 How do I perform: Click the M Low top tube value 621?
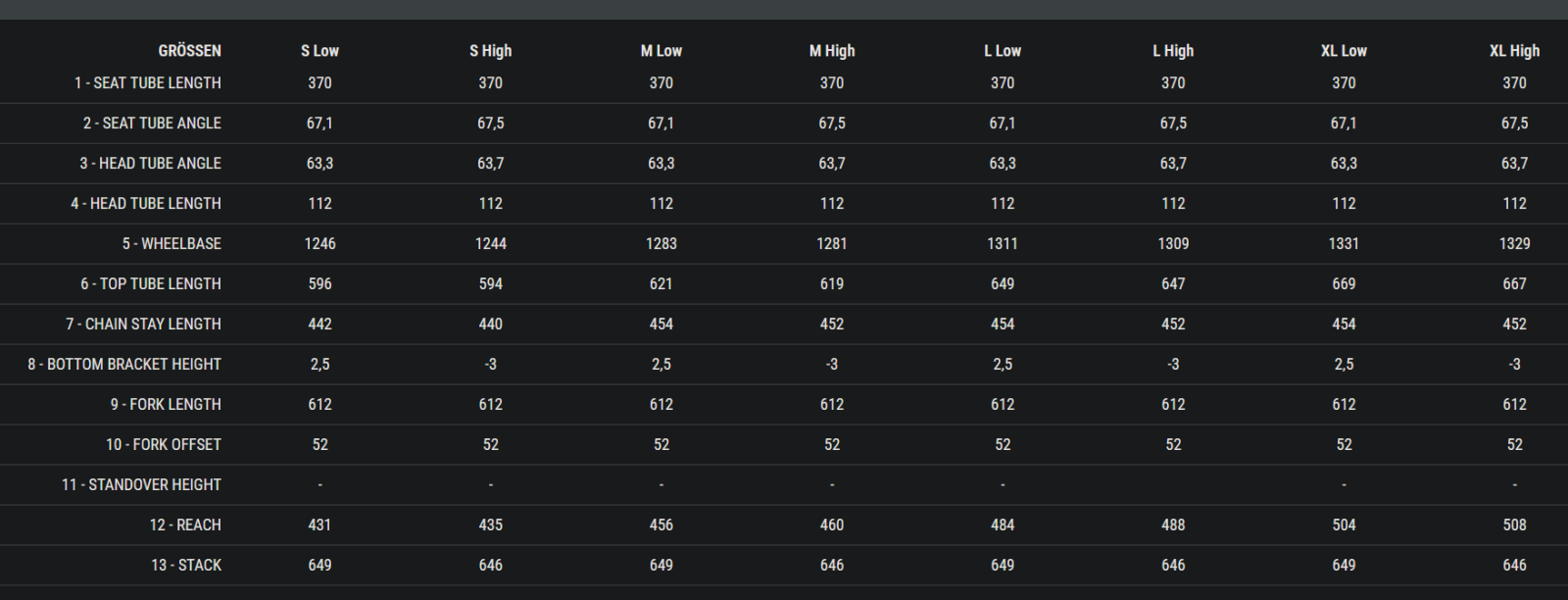click(661, 284)
